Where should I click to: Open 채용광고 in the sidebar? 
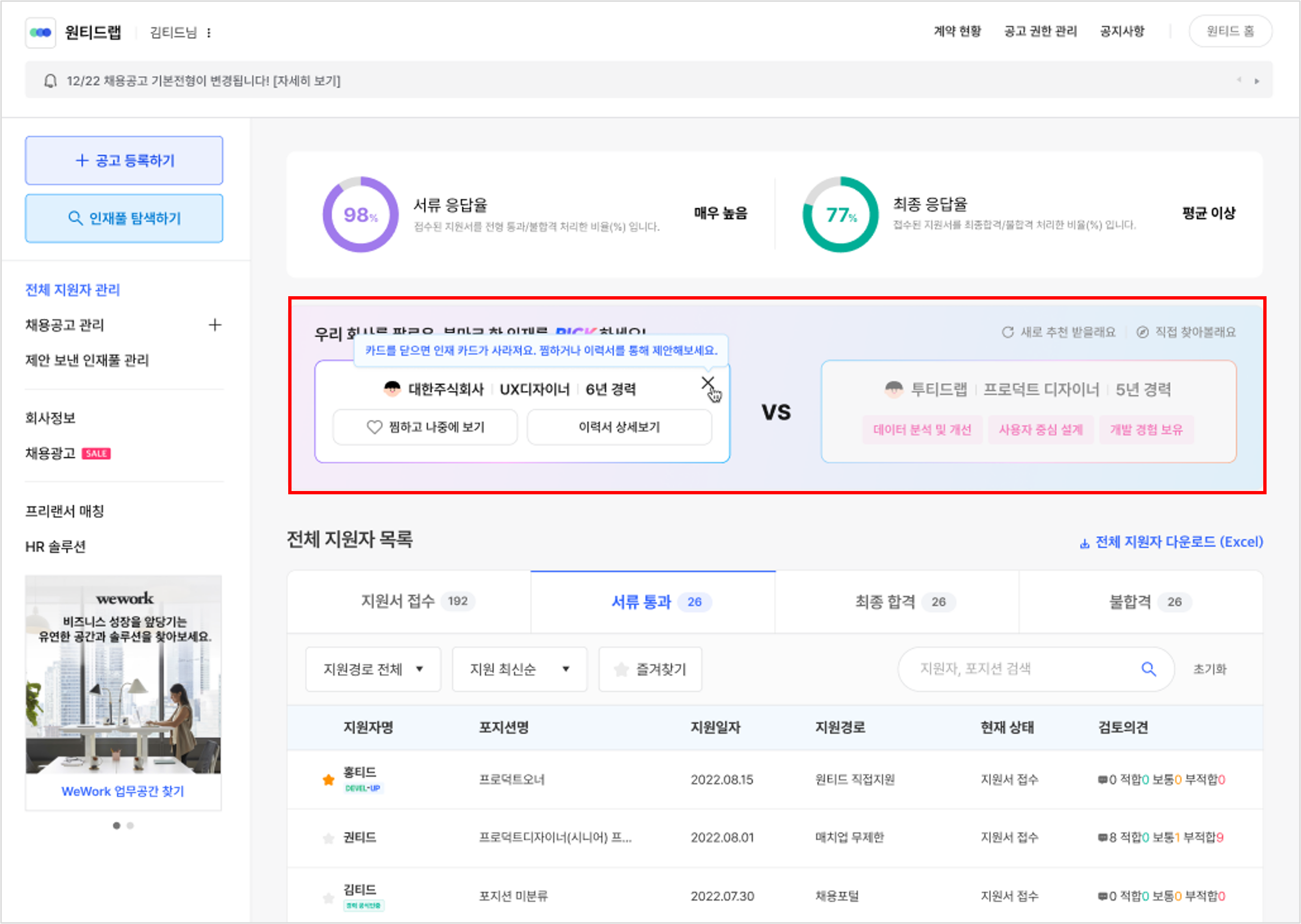[x=50, y=453]
